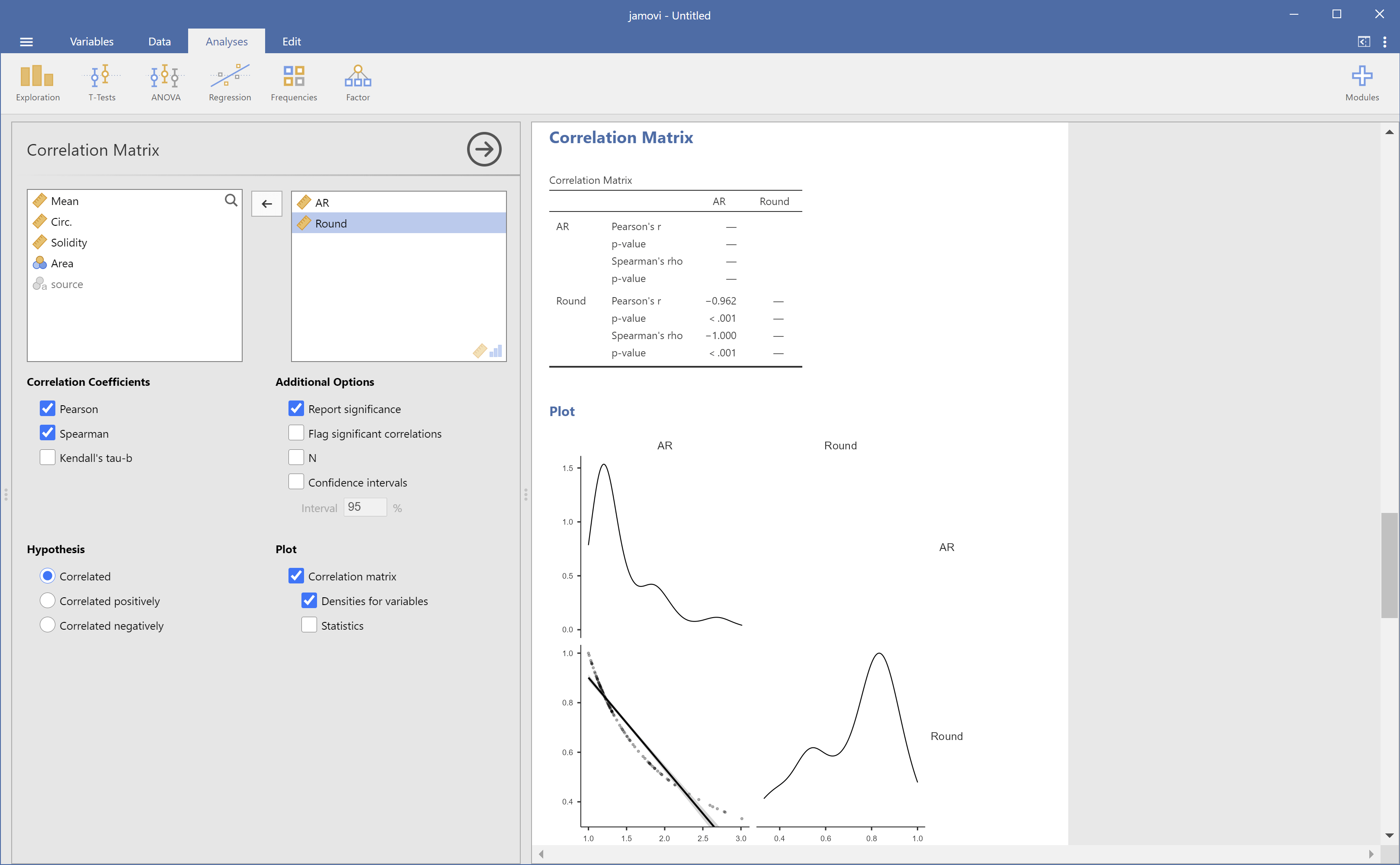The width and height of the screenshot is (1400, 865).
Task: Click the Spearman's rho value −1.000
Action: [721, 336]
